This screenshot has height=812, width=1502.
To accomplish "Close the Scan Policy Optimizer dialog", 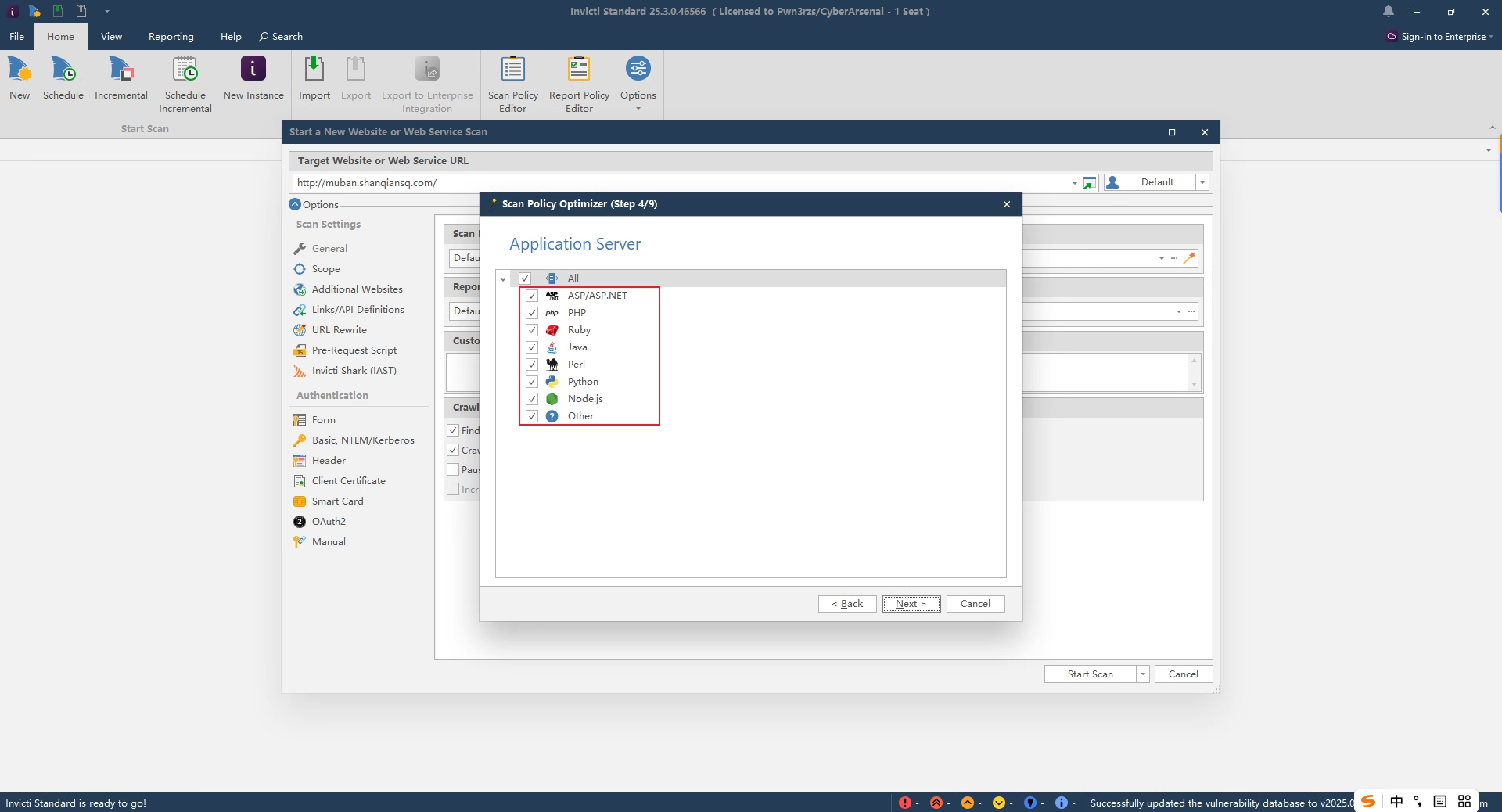I will (x=1007, y=204).
